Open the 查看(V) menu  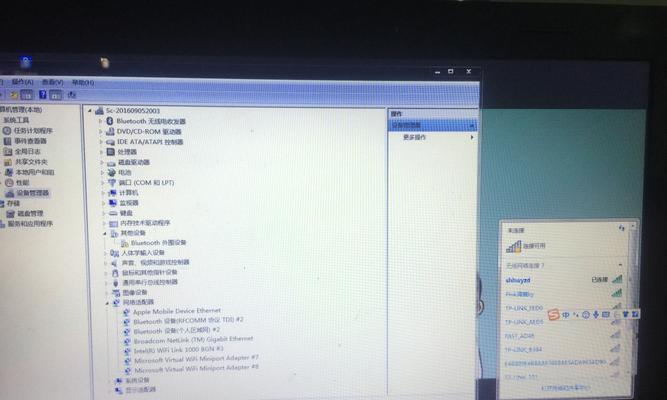(53, 82)
